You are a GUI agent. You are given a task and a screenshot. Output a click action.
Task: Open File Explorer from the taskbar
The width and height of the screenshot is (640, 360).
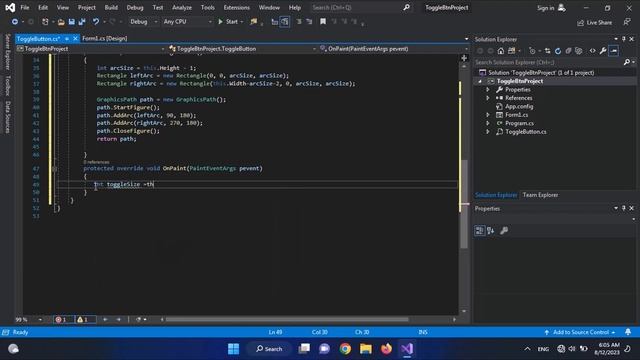point(366,349)
